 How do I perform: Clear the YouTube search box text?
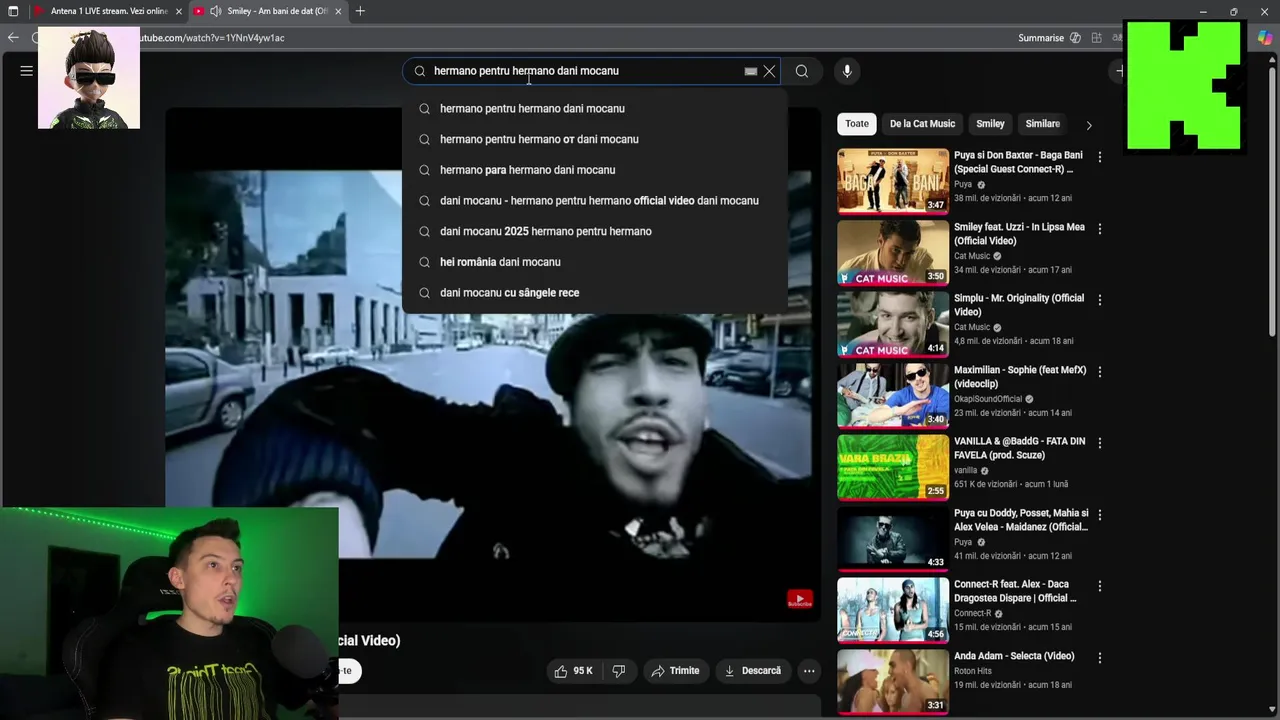pos(769,71)
